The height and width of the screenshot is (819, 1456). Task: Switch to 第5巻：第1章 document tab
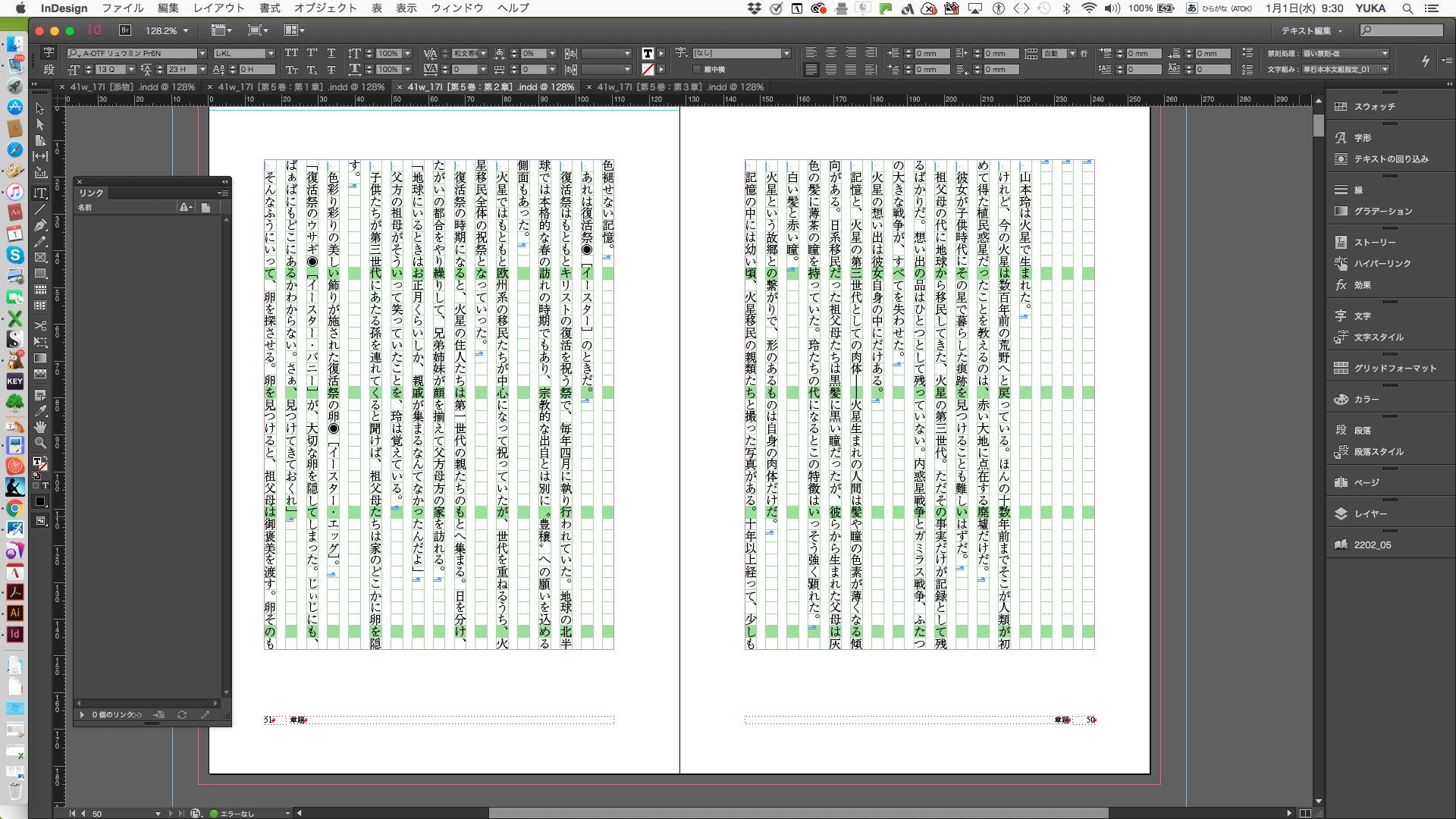click(301, 87)
